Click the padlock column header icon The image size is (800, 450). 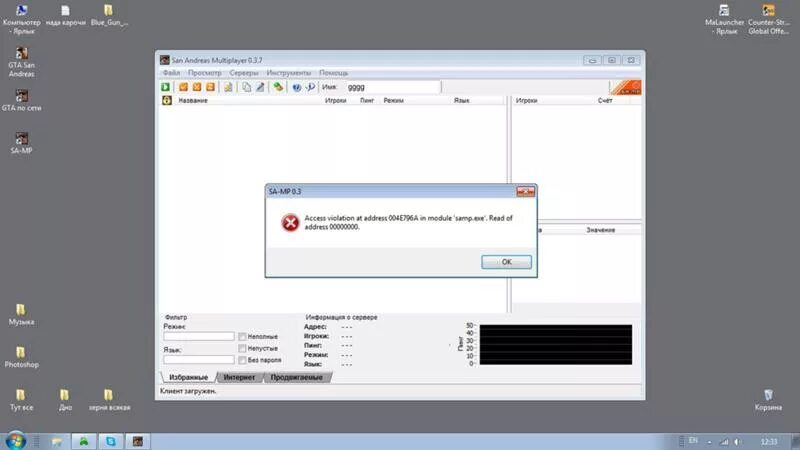pos(167,101)
